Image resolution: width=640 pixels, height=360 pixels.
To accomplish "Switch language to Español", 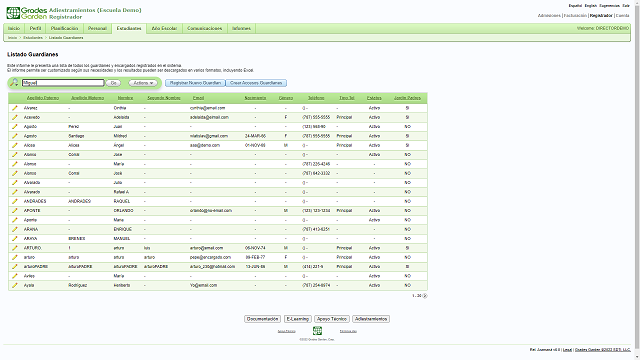I will (x=575, y=6).
